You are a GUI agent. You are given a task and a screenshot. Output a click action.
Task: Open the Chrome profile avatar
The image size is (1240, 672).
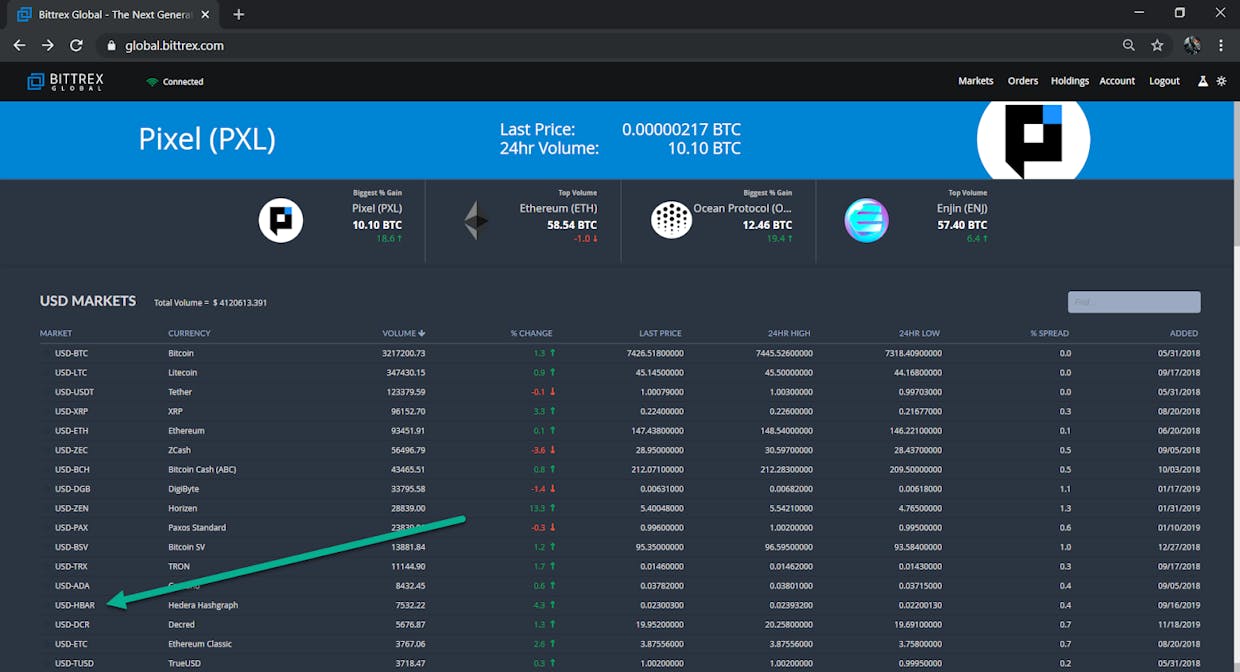[x=1191, y=45]
